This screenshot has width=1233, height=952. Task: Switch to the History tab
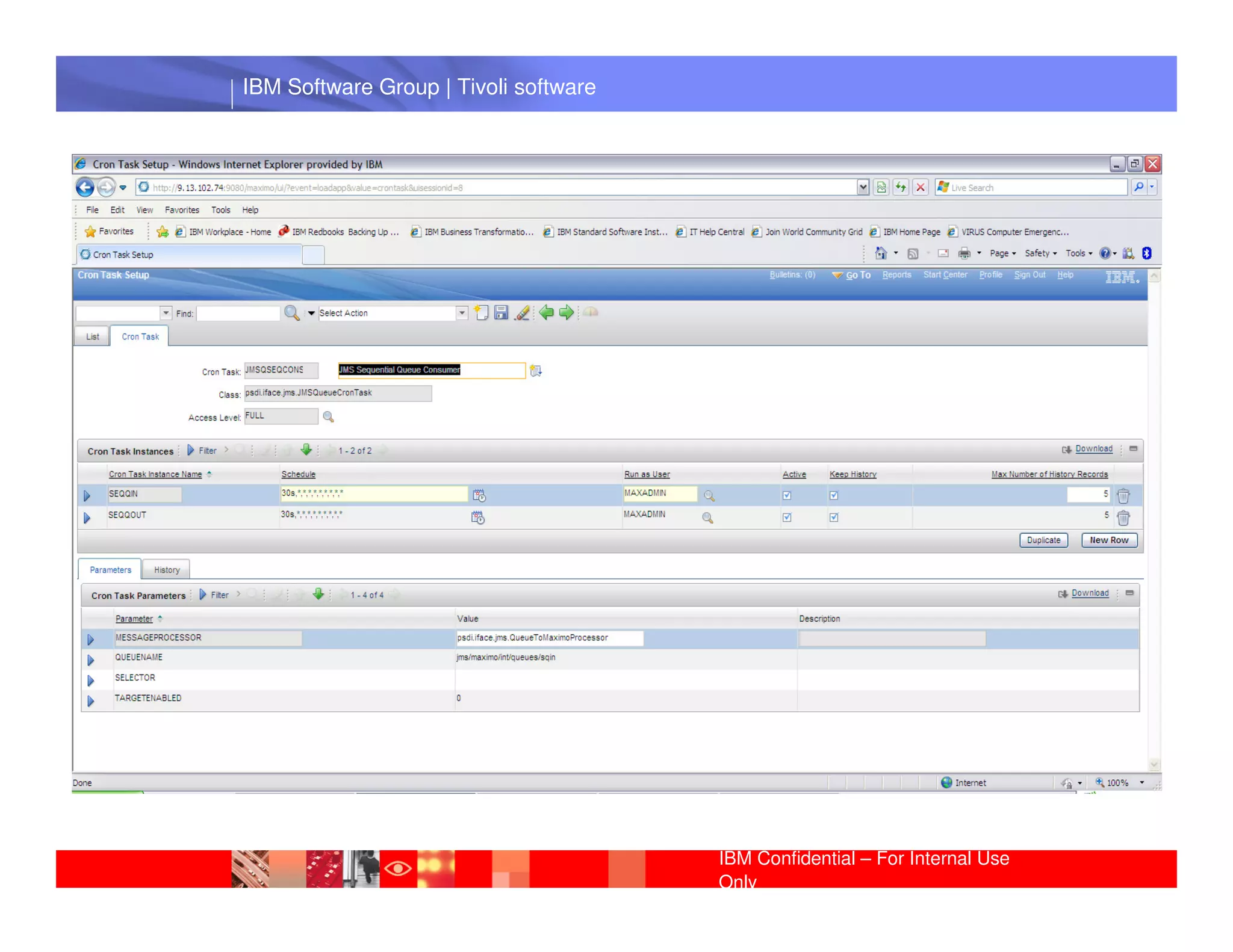point(167,570)
